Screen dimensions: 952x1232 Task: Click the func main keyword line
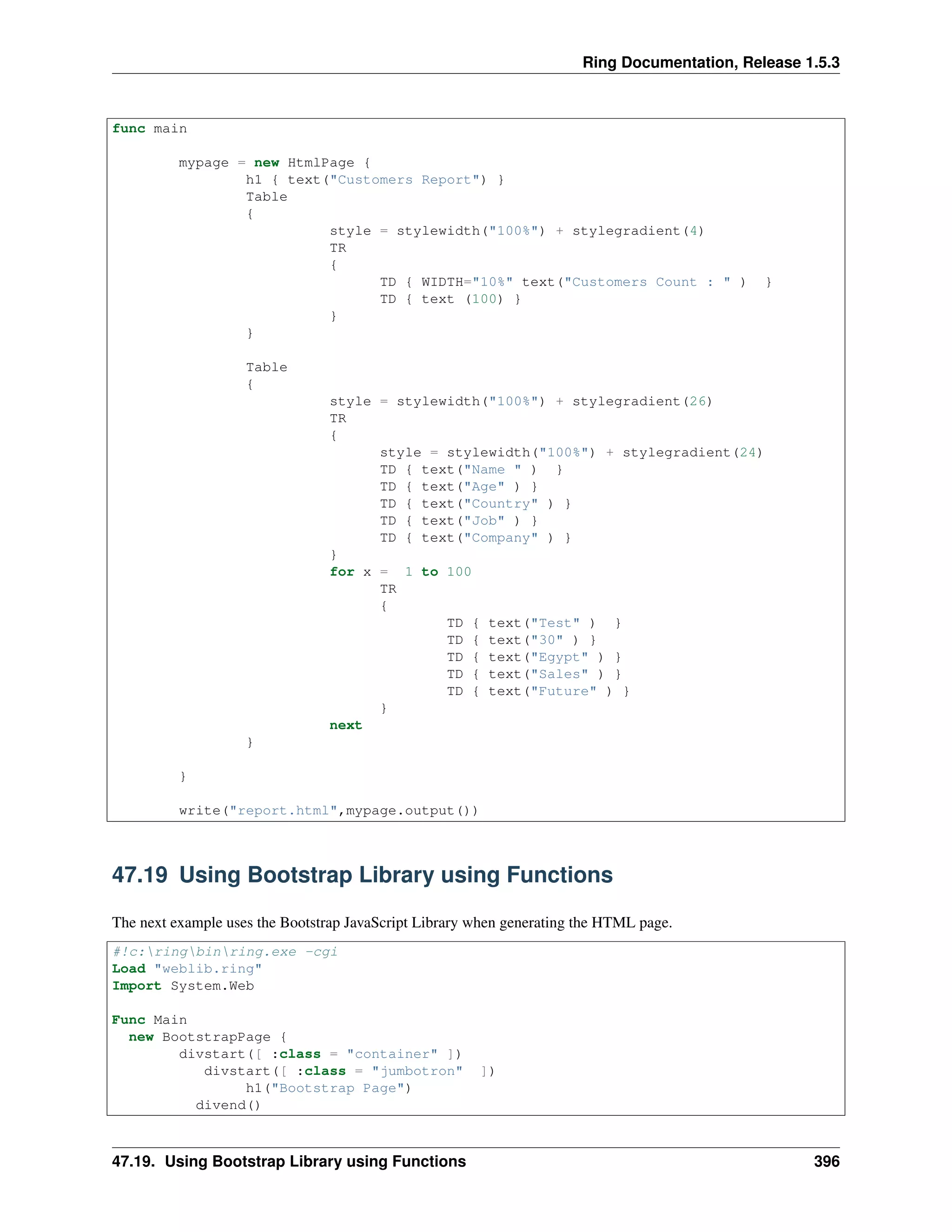click(150, 129)
